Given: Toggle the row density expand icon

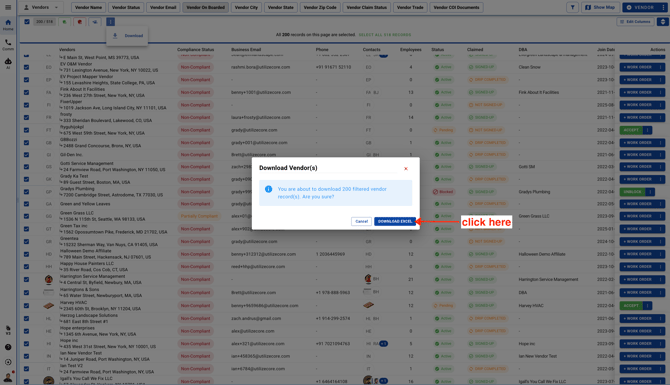Looking at the screenshot, I should [x=663, y=22].
